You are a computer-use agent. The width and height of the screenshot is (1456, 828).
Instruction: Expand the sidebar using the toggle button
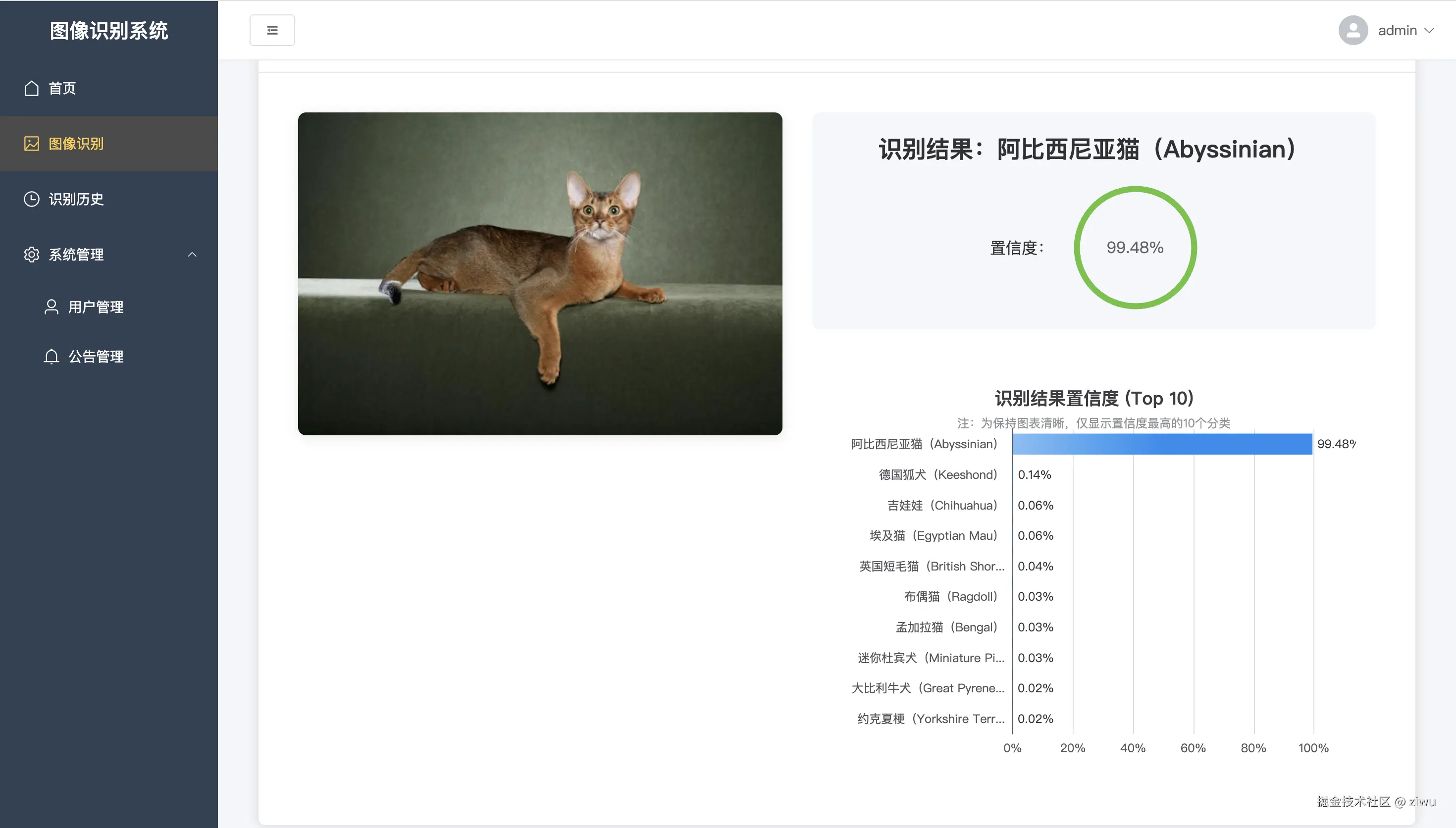(x=272, y=30)
